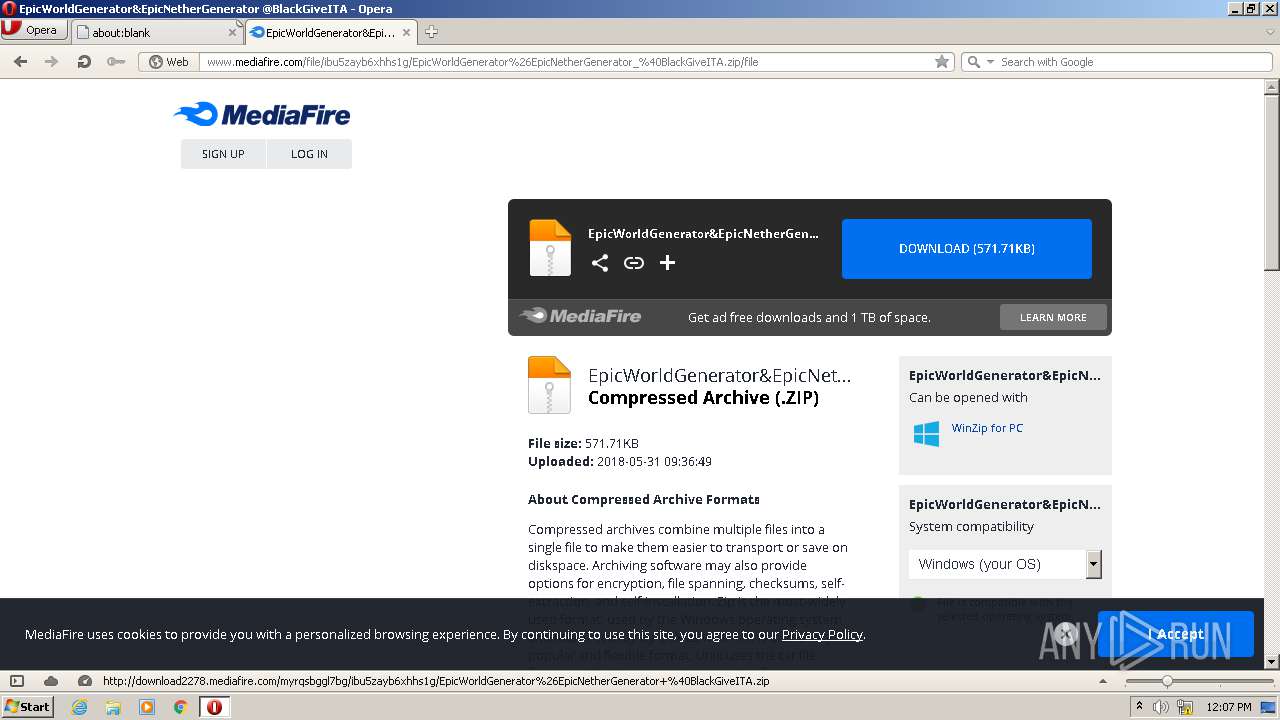Reload the current page
The height and width of the screenshot is (720, 1280).
click(x=84, y=61)
